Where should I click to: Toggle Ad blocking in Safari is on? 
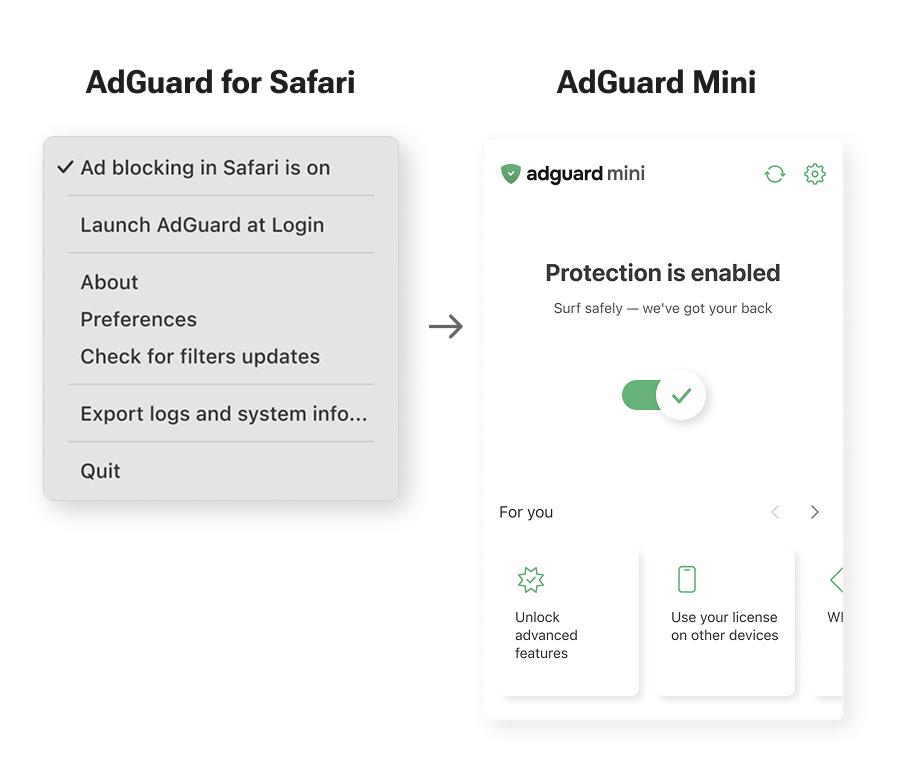tap(205, 168)
